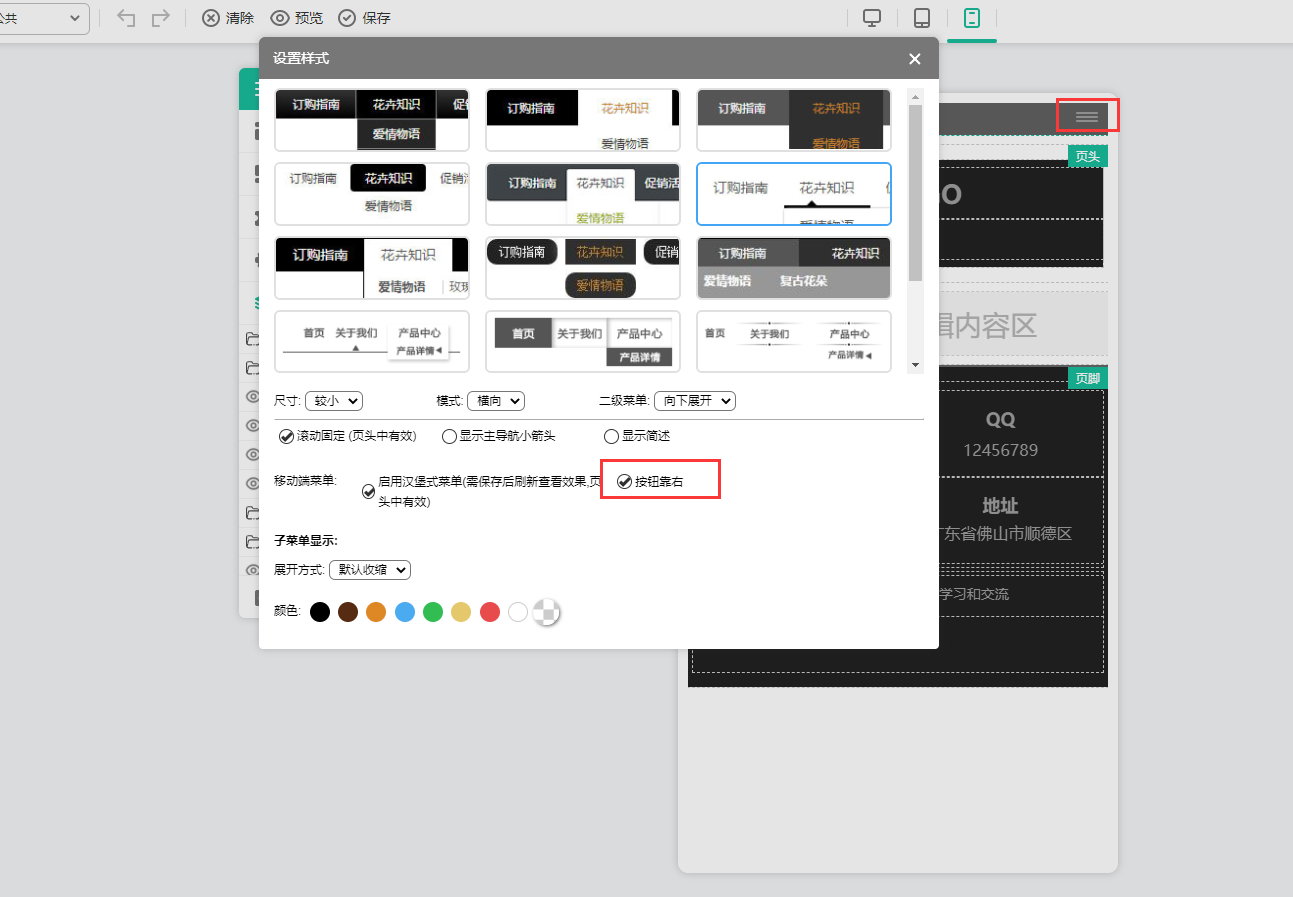Choose the red color swatch
The image size is (1293, 897).
(x=489, y=612)
